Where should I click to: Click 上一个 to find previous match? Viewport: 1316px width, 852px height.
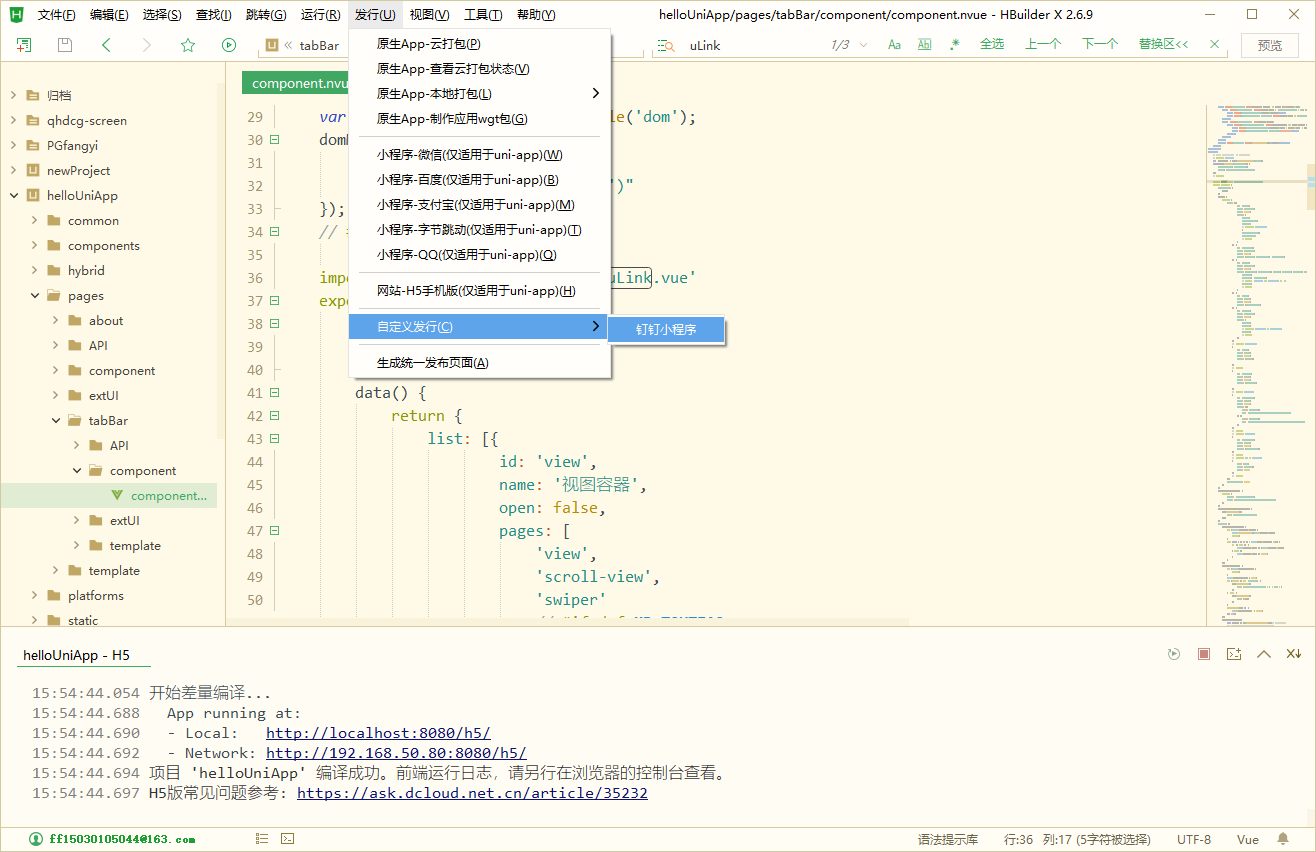tap(1043, 45)
